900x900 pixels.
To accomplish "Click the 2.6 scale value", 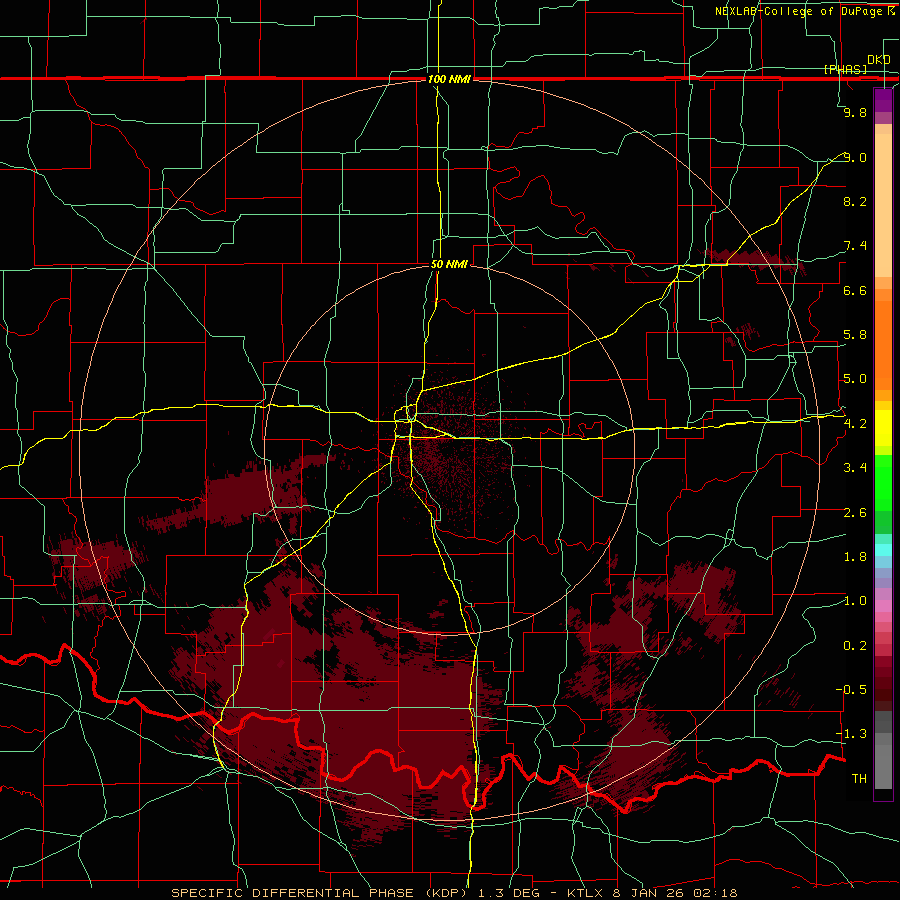I will (855, 513).
